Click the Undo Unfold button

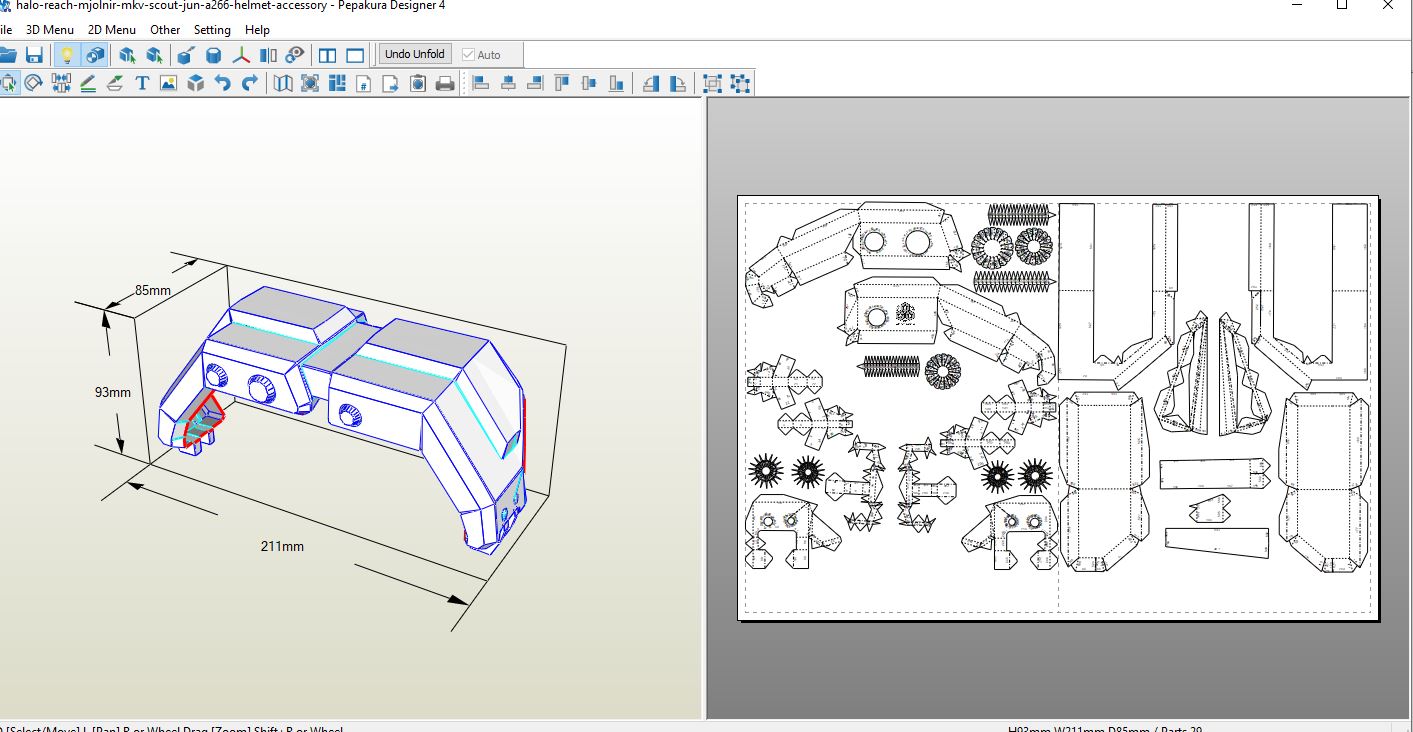click(415, 54)
